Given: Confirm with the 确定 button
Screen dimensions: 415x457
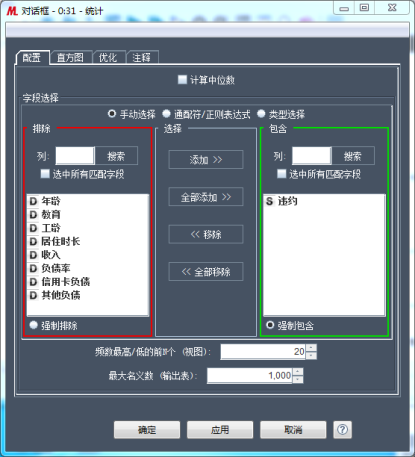Looking at the screenshot, I should point(147,430).
